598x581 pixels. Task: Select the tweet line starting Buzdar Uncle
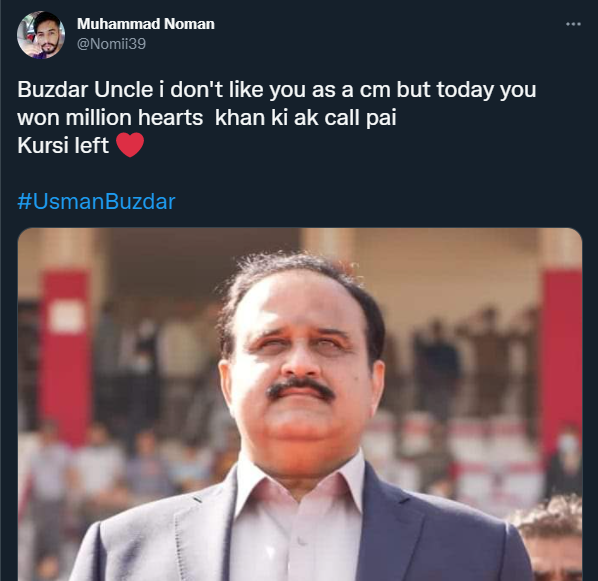[277, 90]
